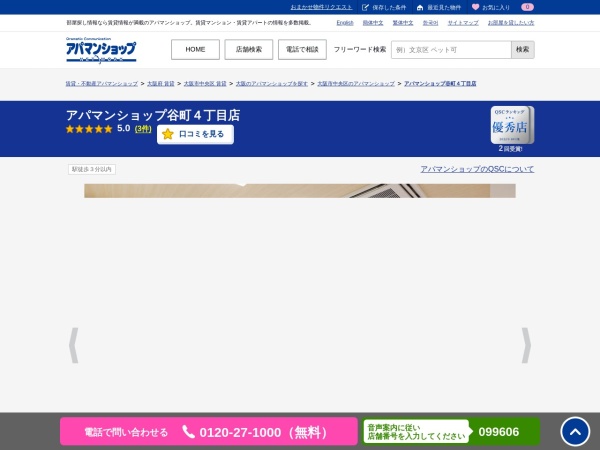Open the 保存した条件 link text
The height and width of the screenshot is (450, 600).
(x=389, y=7)
